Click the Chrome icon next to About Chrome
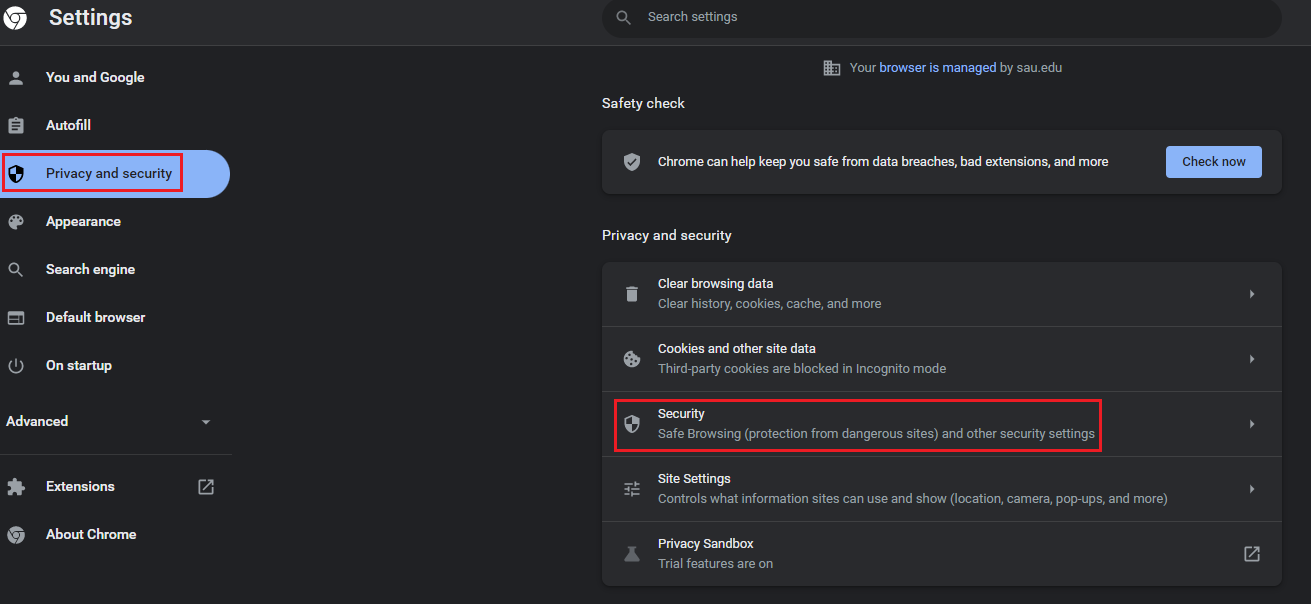This screenshot has width=1311, height=604. (16, 535)
